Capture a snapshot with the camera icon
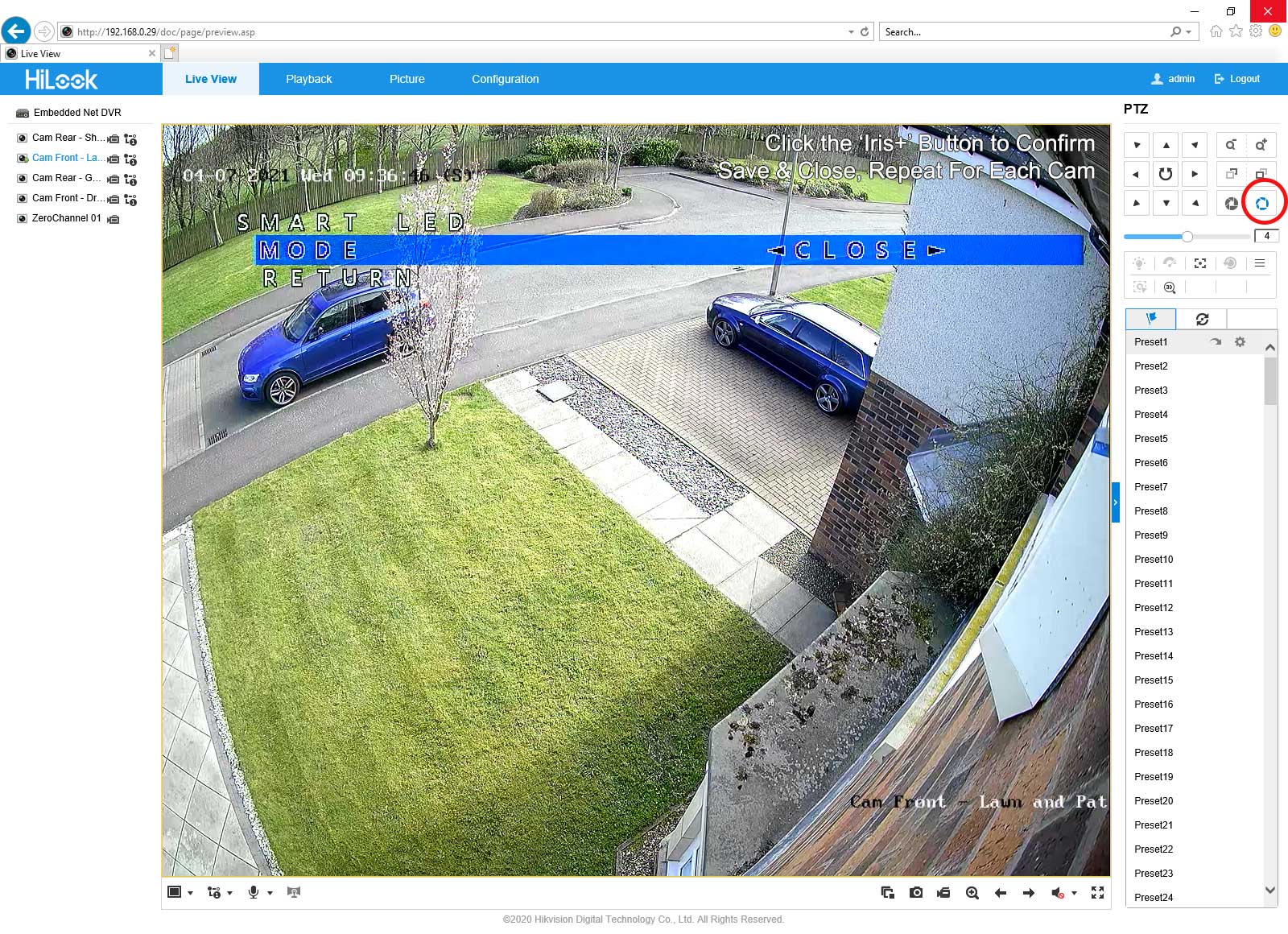Viewport: 1288px width, 934px height. pyautogui.click(x=916, y=892)
